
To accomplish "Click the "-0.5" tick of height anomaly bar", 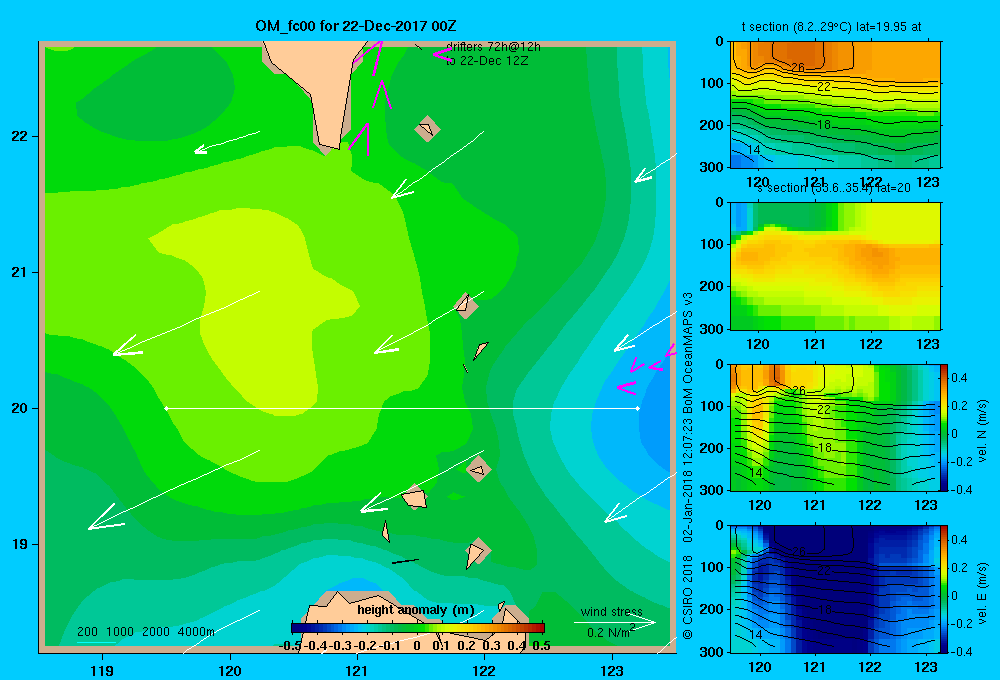I will coord(290,646).
